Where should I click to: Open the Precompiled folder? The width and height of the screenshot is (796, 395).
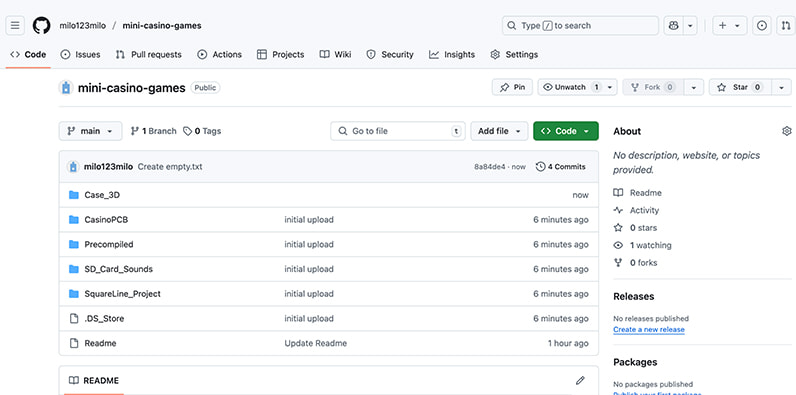[x=109, y=244]
